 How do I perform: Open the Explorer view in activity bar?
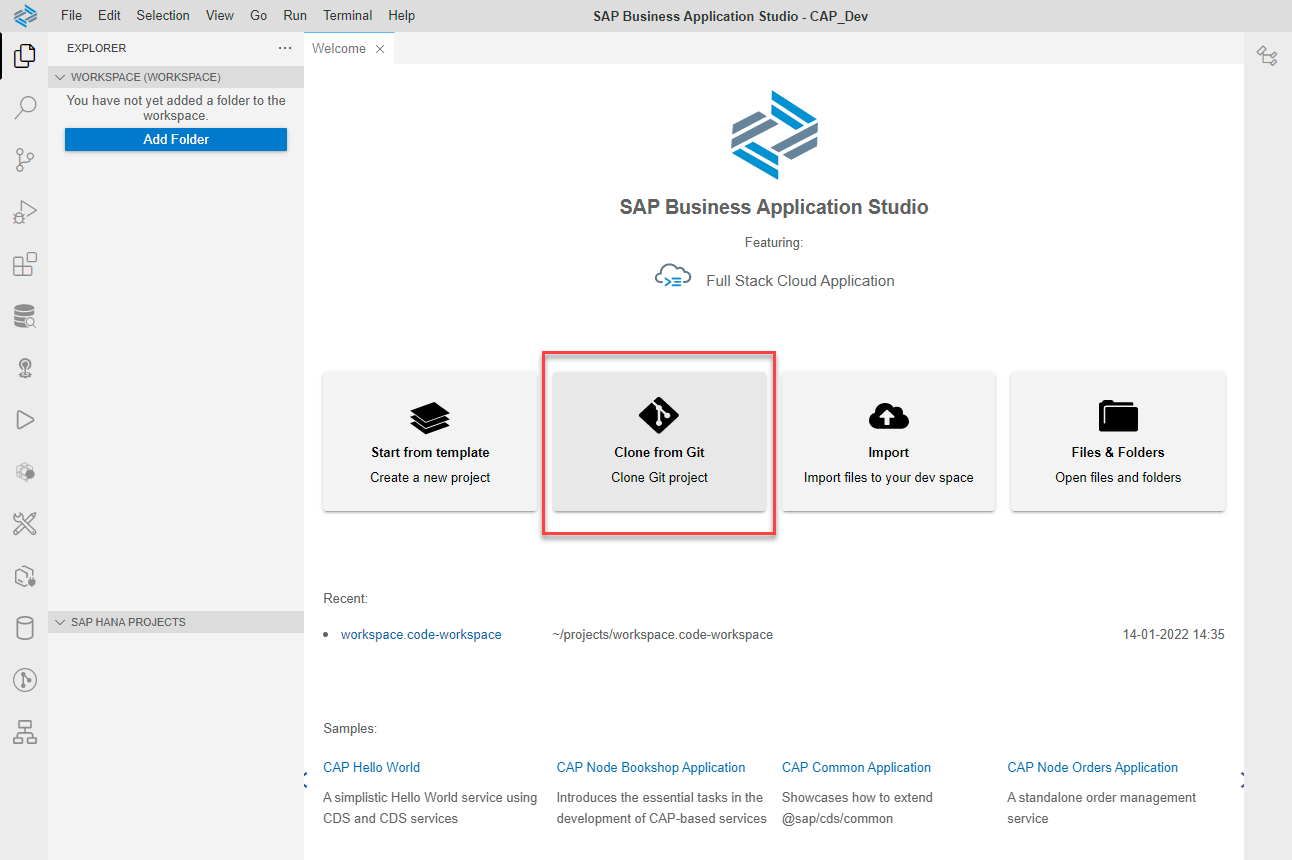pyautogui.click(x=24, y=56)
